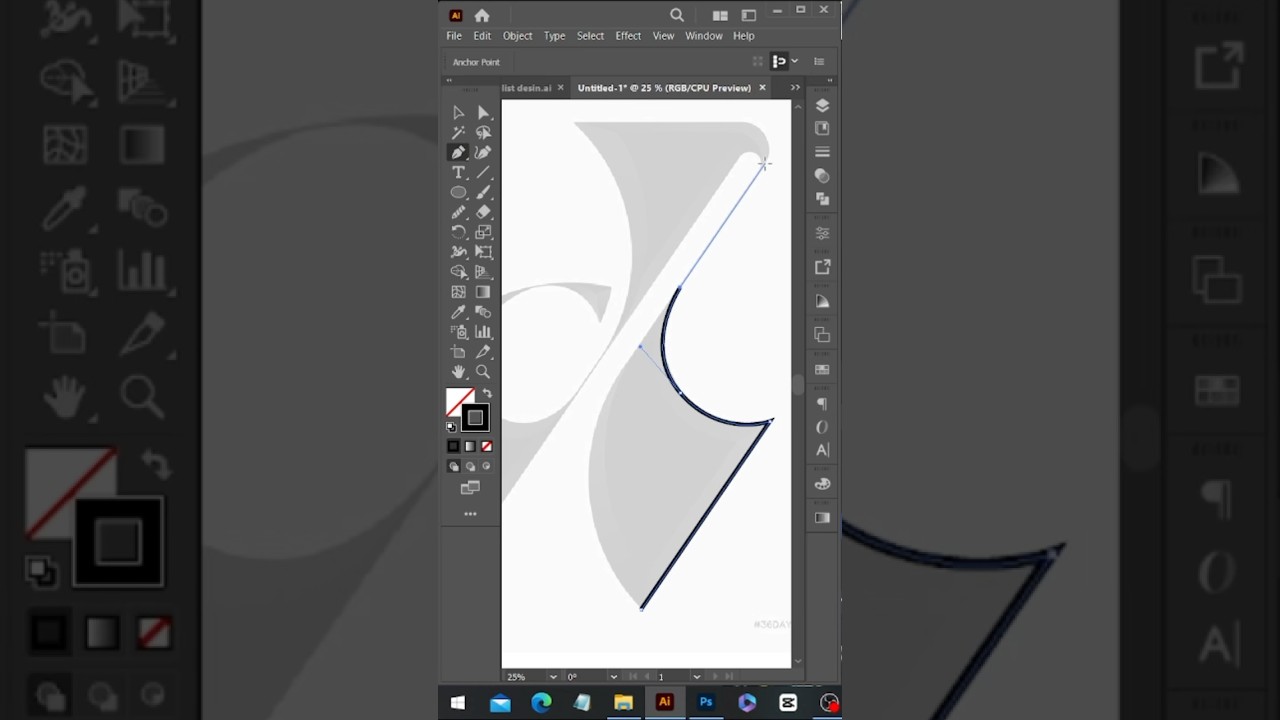The height and width of the screenshot is (720, 1280).
Task: Activate the Hand tool
Action: (458, 372)
